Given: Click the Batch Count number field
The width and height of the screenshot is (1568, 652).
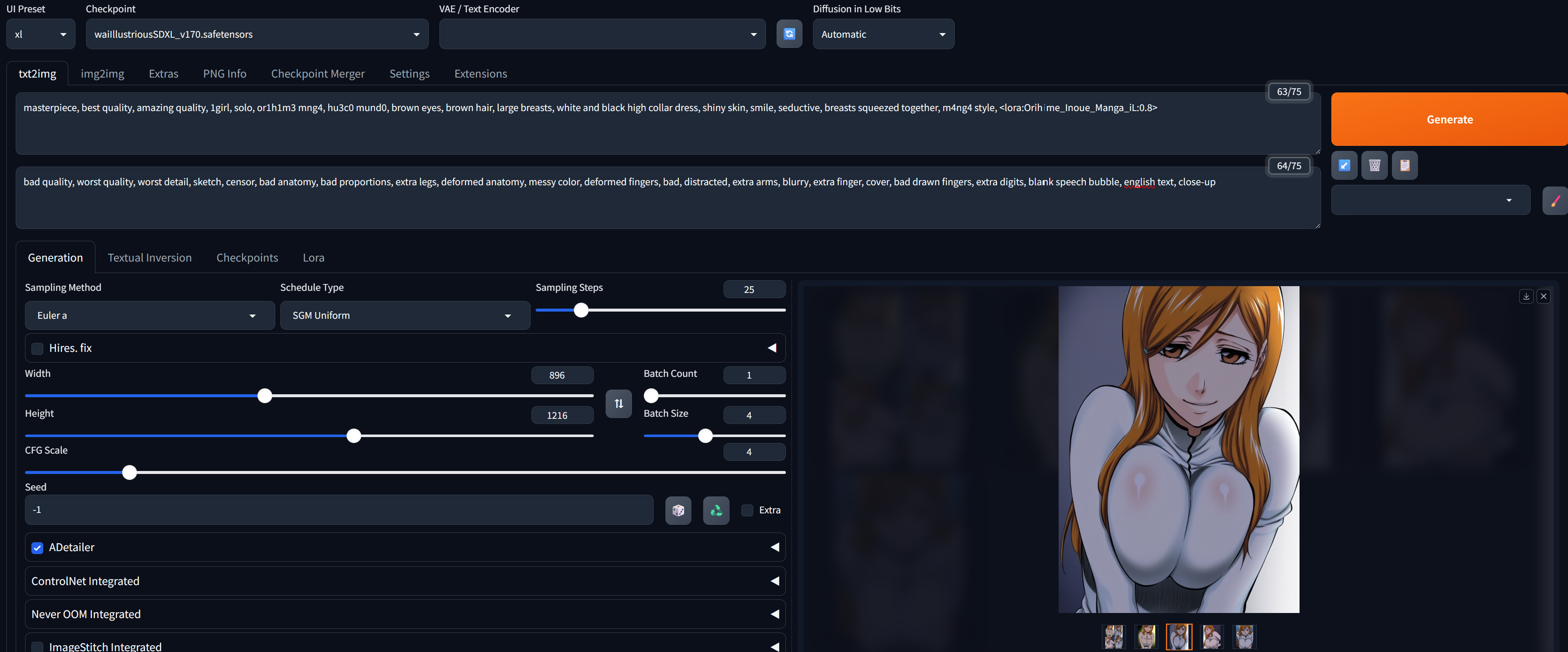Looking at the screenshot, I should click(754, 375).
